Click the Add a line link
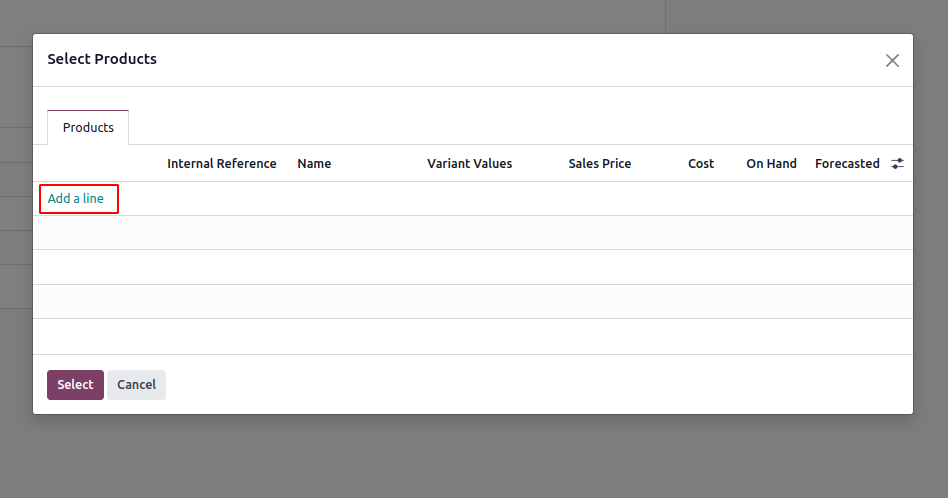This screenshot has width=948, height=498. coord(76,199)
